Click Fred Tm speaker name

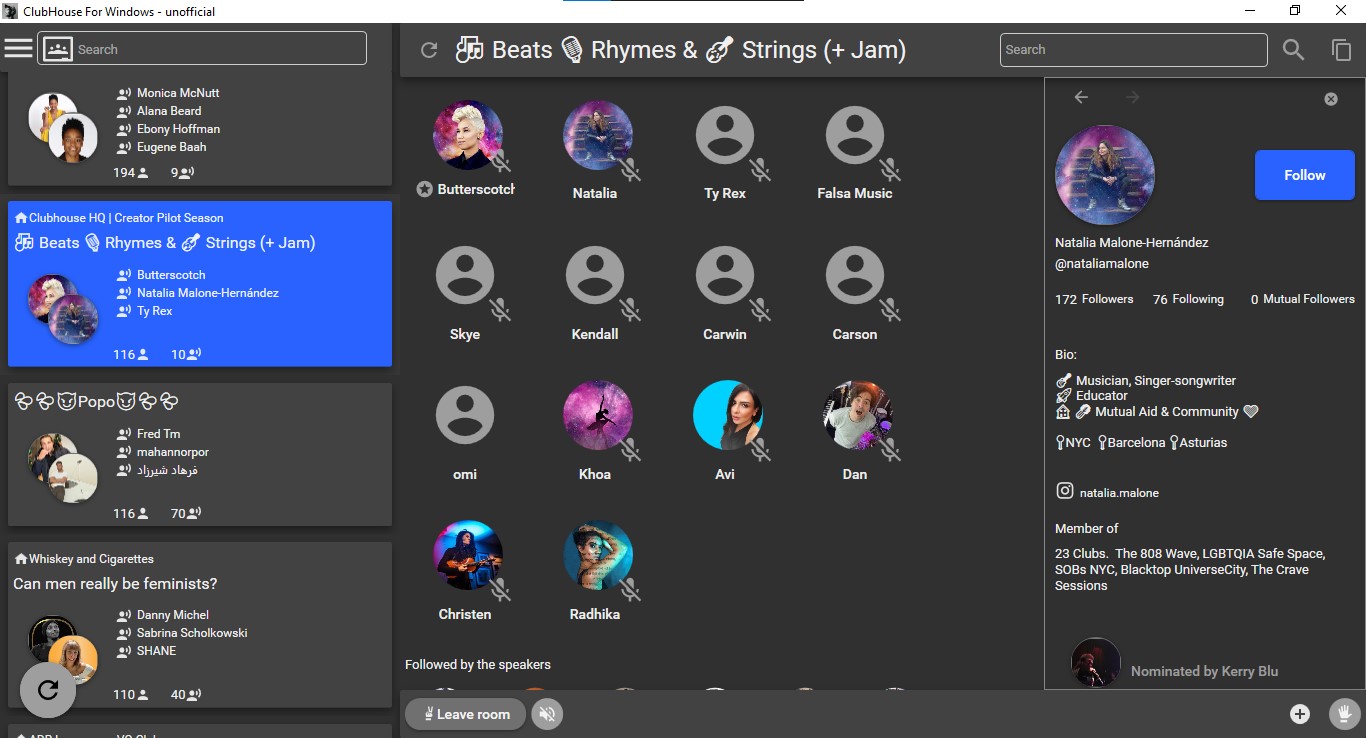tap(159, 434)
